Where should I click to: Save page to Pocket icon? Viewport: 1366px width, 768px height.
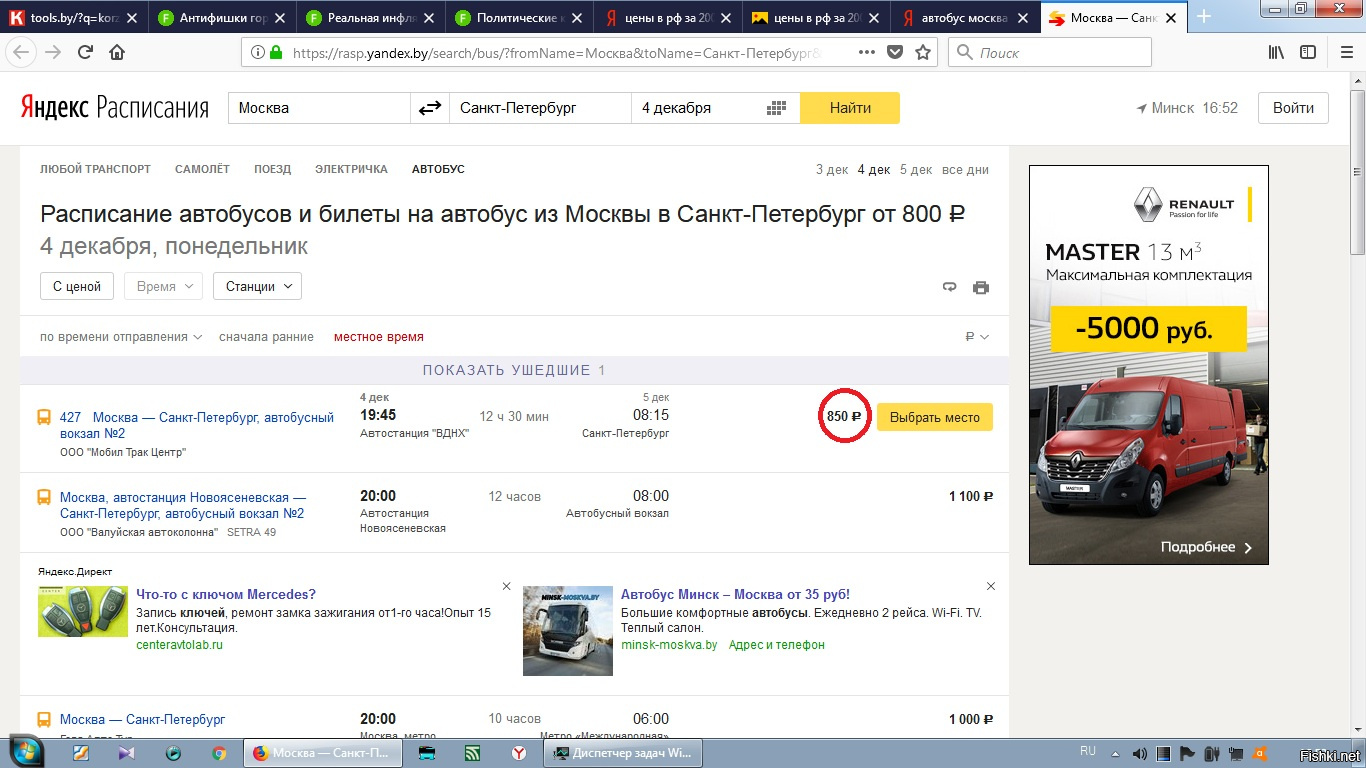click(x=895, y=52)
